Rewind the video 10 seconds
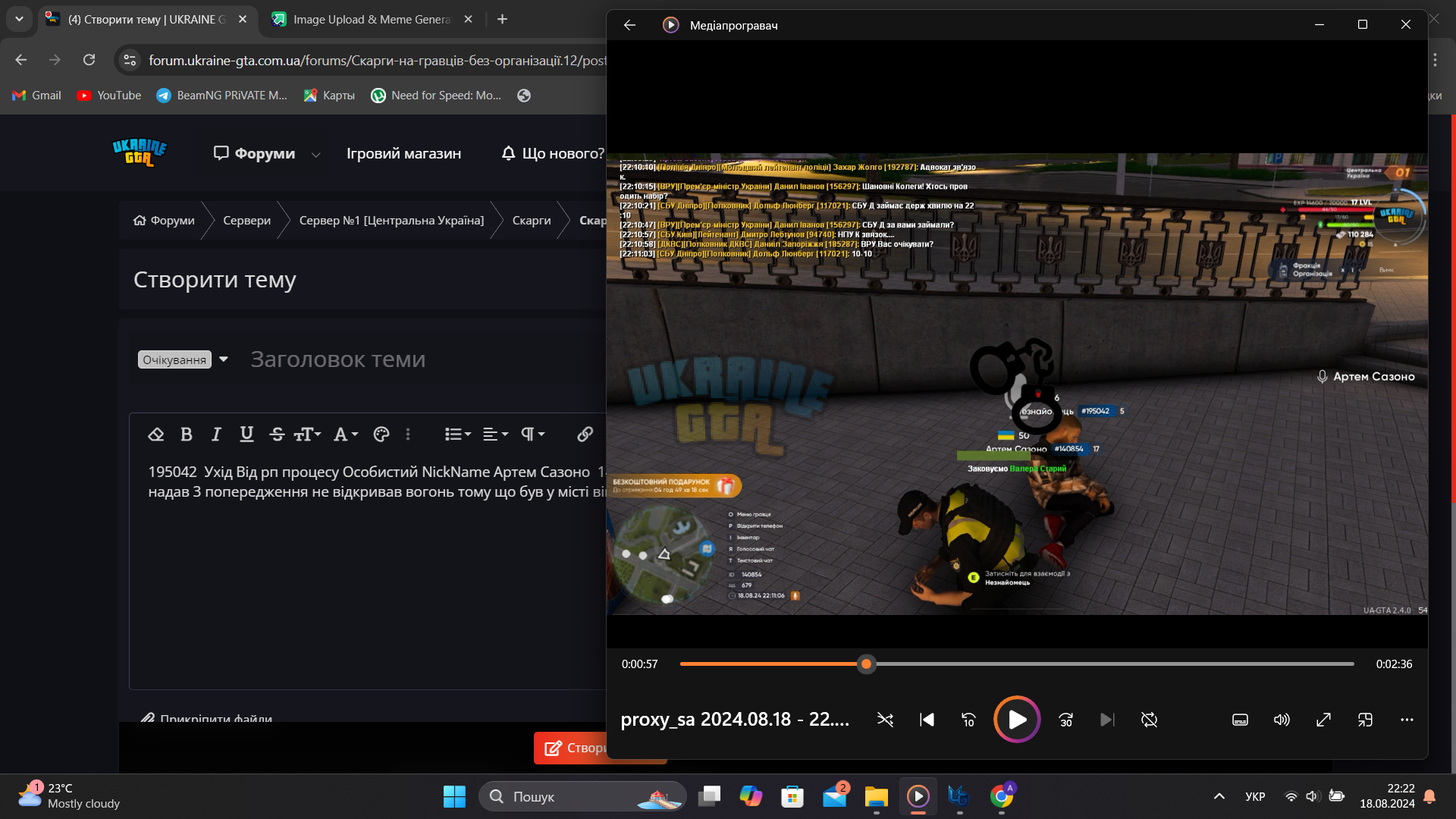The image size is (1456, 819). (x=968, y=720)
